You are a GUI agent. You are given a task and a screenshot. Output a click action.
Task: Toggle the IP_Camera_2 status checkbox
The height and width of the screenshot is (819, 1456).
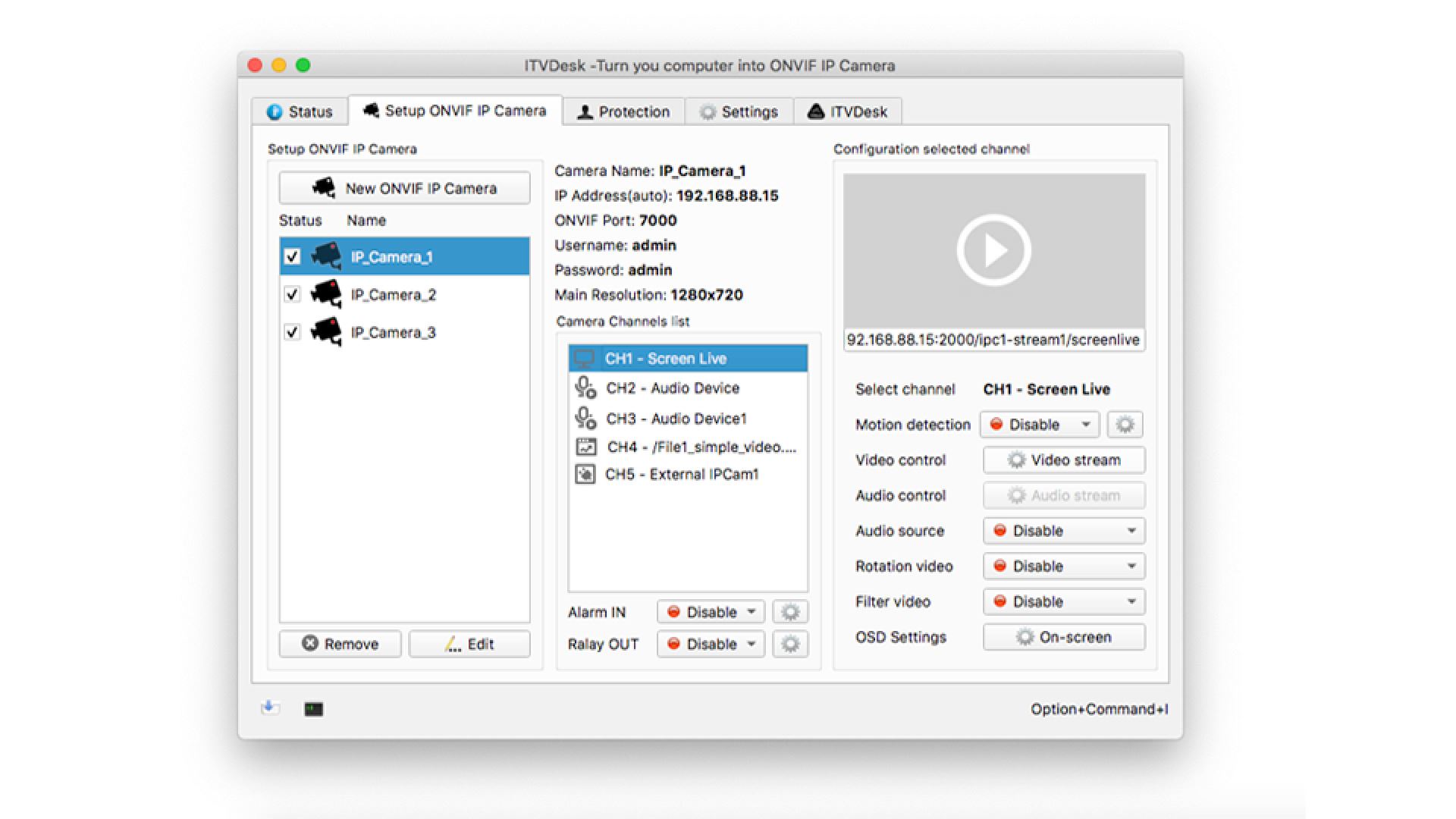pyautogui.click(x=292, y=294)
